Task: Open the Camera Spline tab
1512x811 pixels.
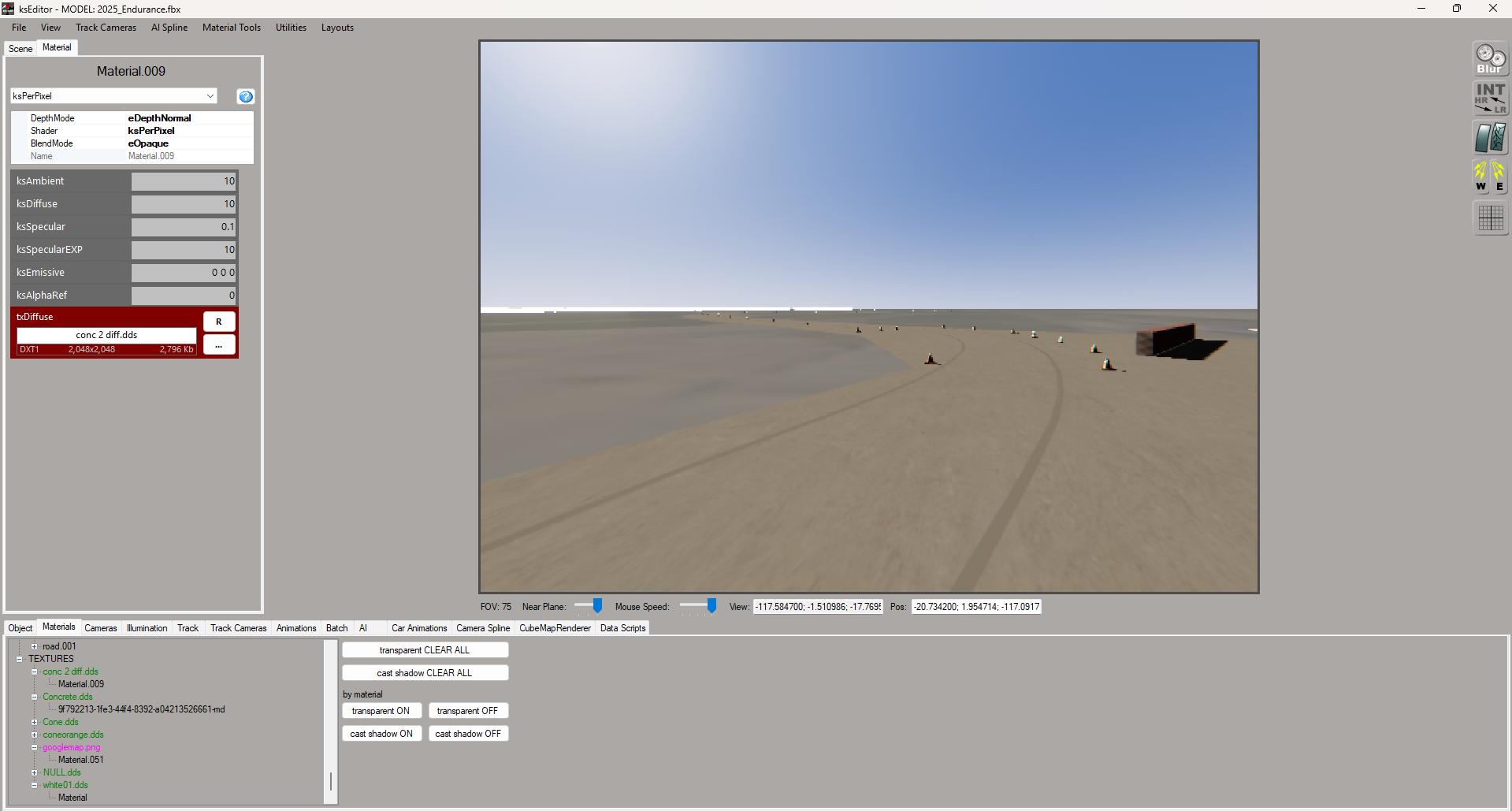Action: coord(483,628)
